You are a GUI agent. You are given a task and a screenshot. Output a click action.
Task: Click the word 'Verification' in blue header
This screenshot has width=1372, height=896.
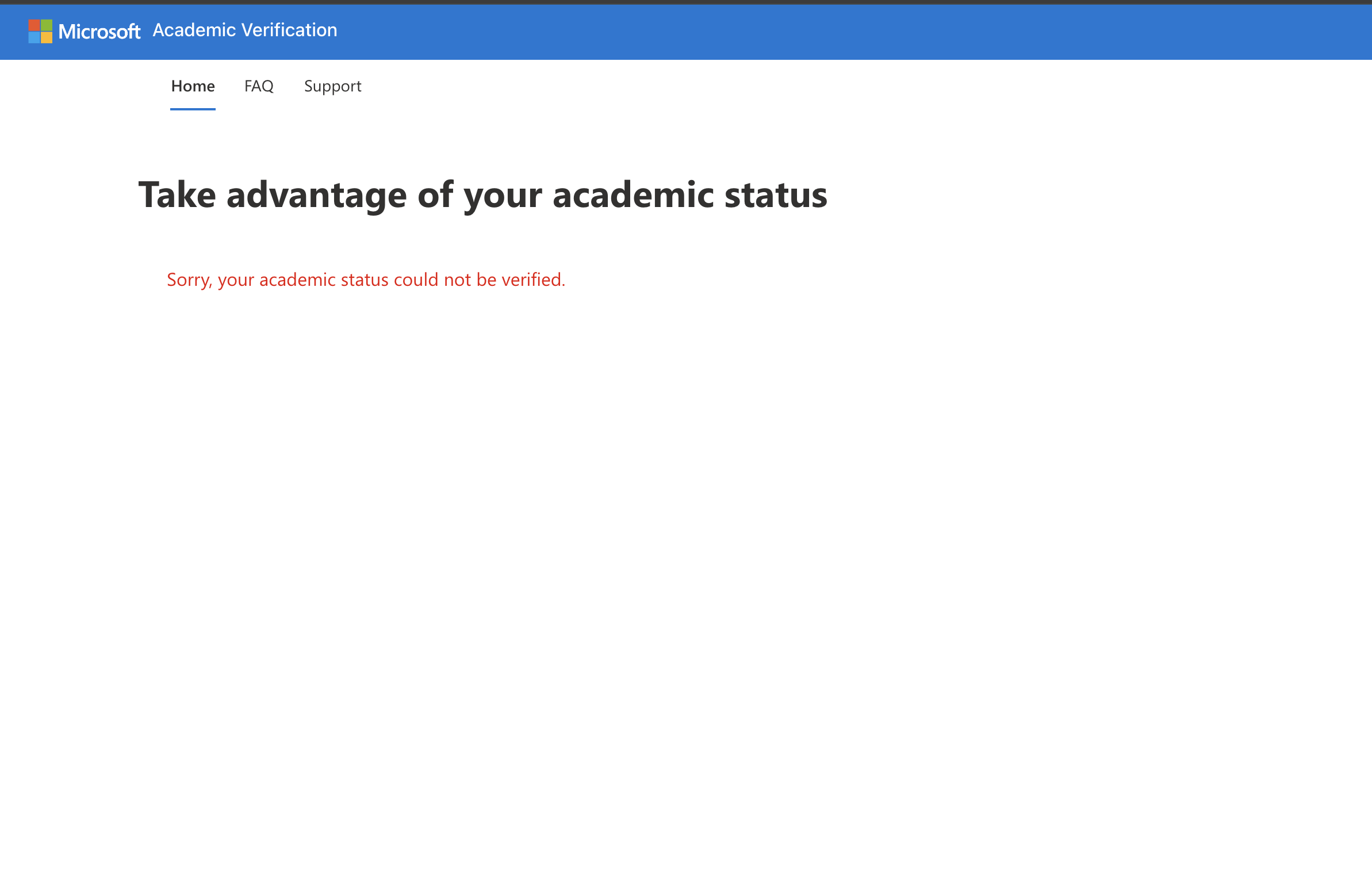tap(289, 30)
